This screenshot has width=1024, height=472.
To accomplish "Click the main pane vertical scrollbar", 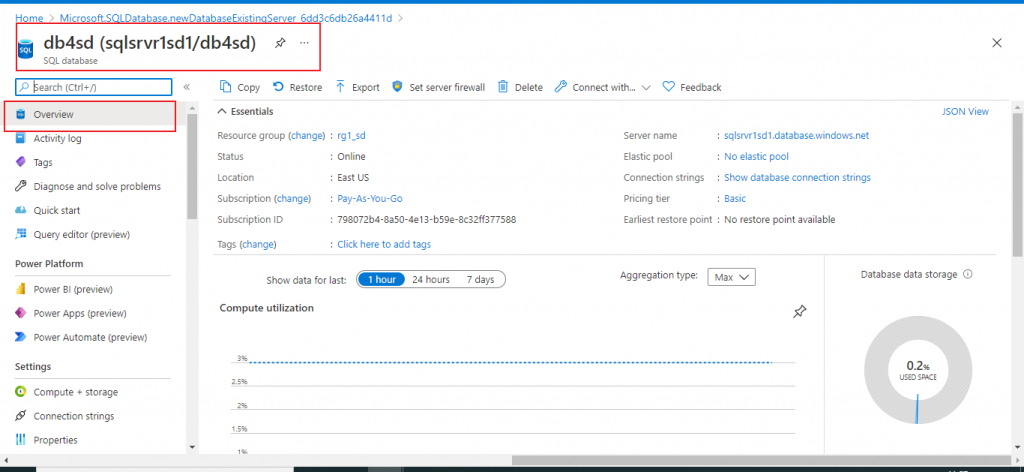I will click(x=1017, y=183).
